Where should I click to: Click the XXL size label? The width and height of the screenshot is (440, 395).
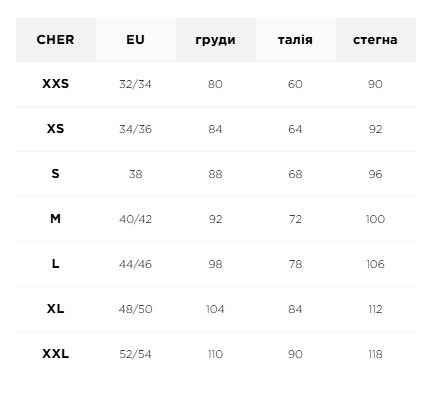(55, 353)
